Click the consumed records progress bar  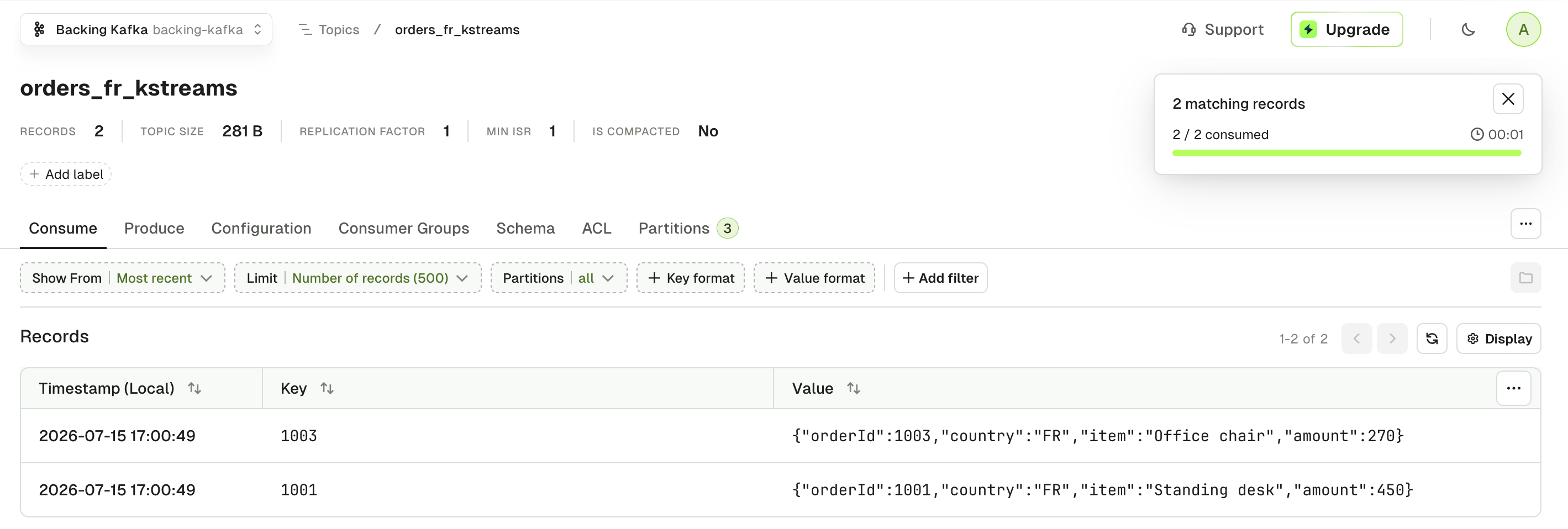pyautogui.click(x=1346, y=153)
